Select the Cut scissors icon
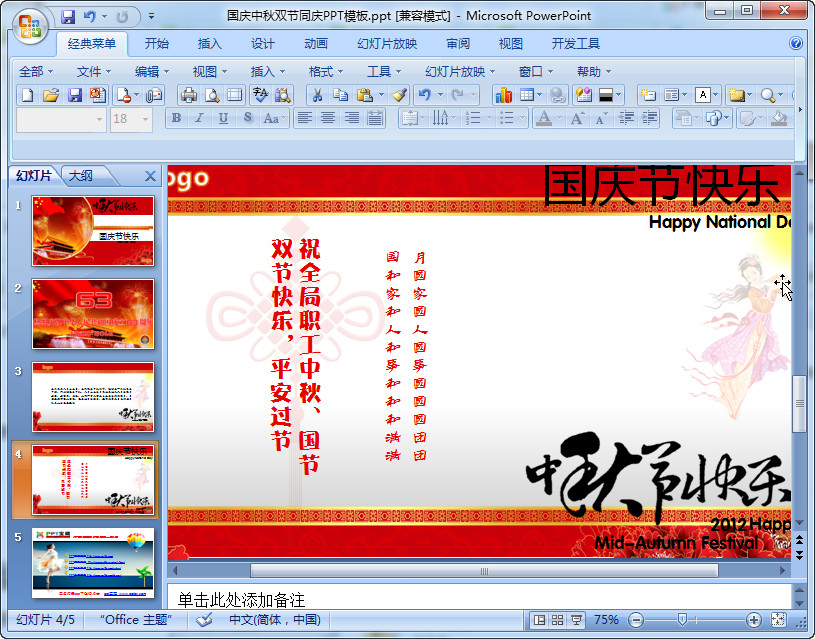The image size is (815, 639). (316, 95)
